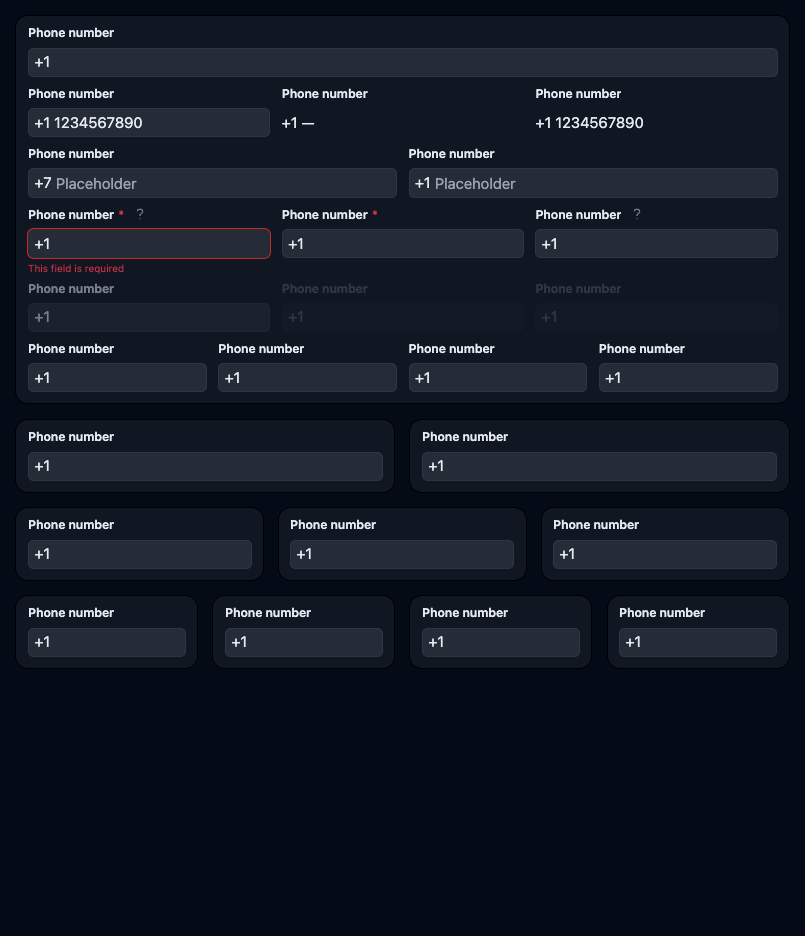
Task: Click the +7 country code prefix
Action: [x=43, y=183]
